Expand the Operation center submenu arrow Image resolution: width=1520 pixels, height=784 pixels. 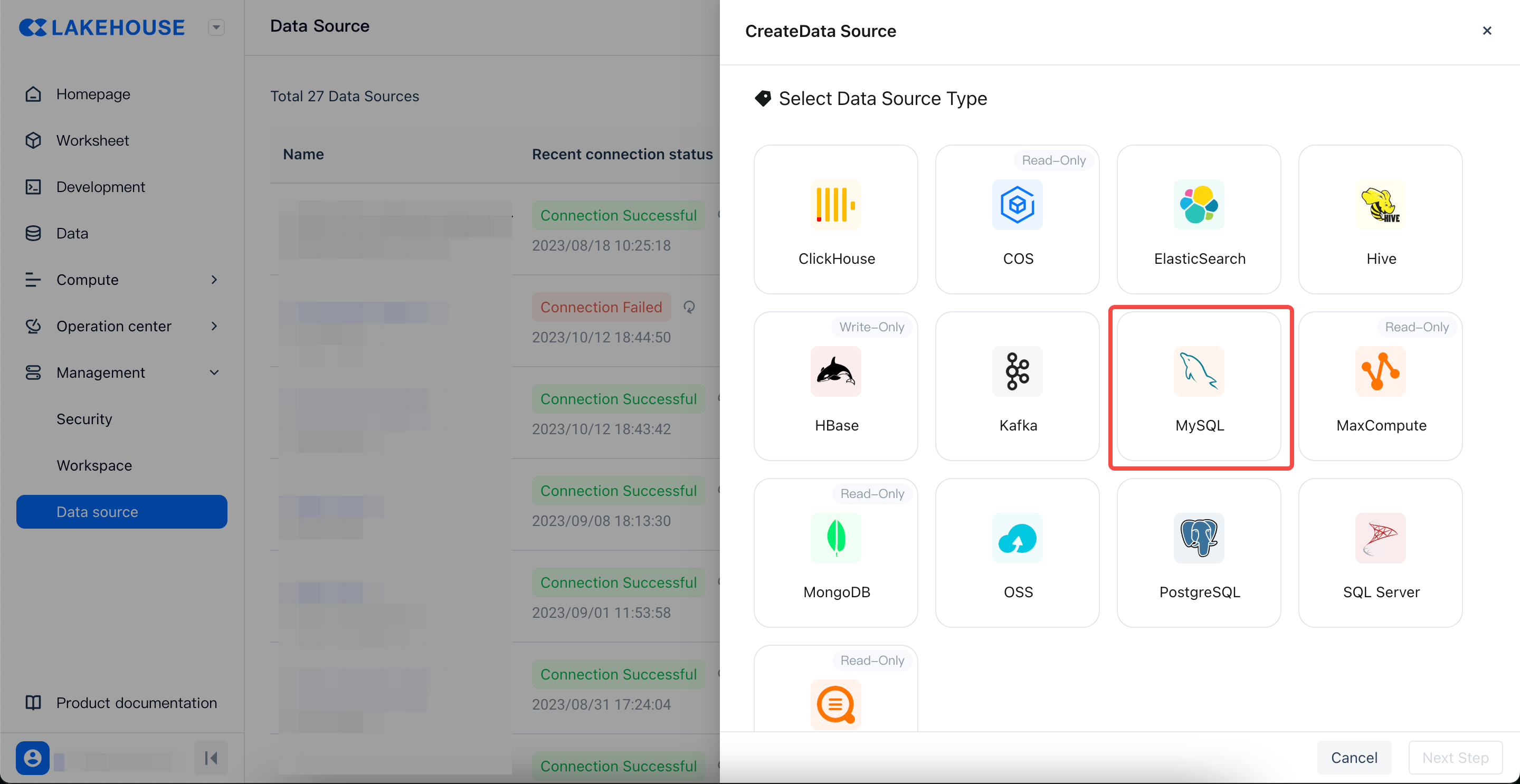point(214,326)
